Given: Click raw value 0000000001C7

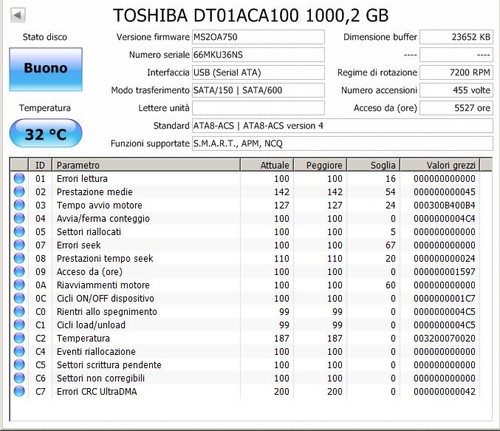Looking at the screenshot, I should (444, 298).
